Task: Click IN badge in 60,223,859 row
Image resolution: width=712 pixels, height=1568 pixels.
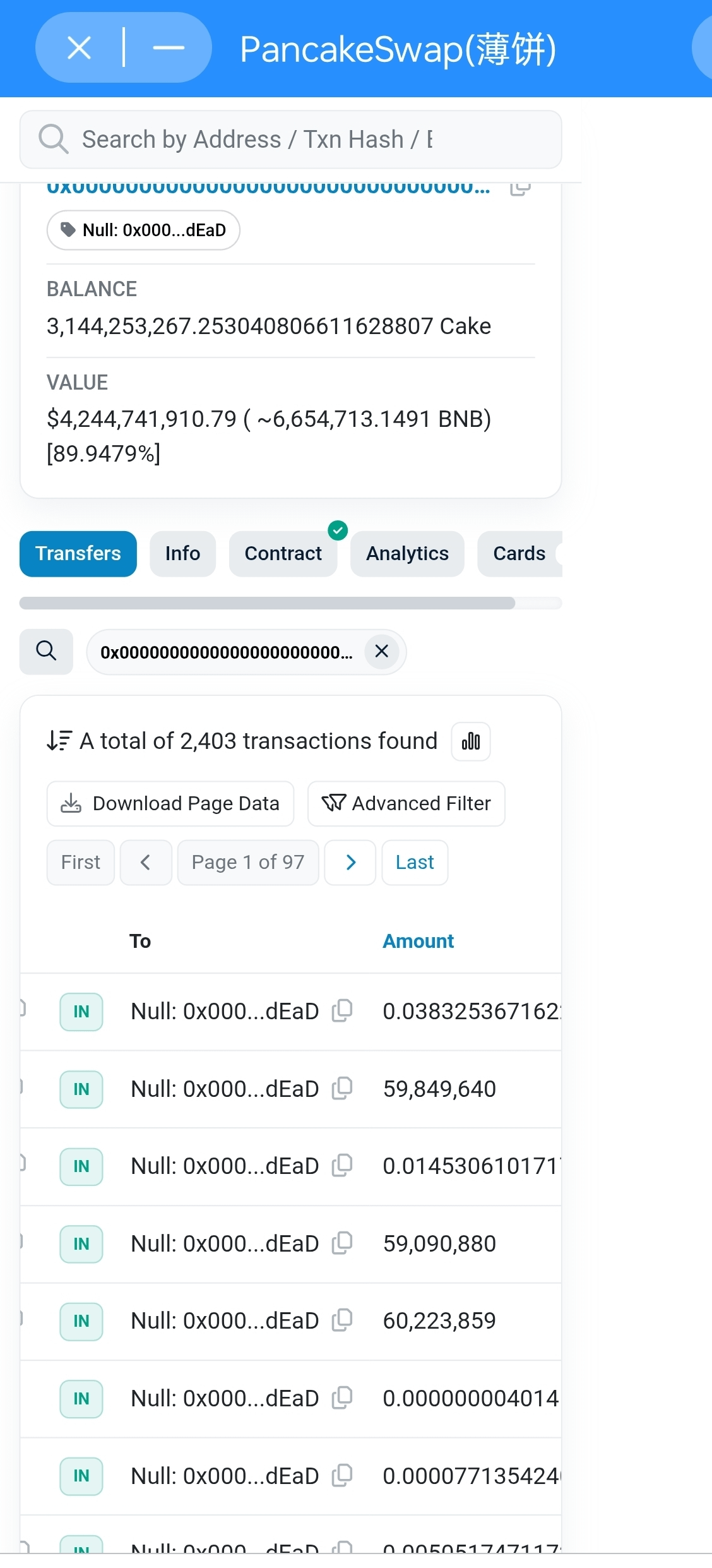Action: [81, 1321]
